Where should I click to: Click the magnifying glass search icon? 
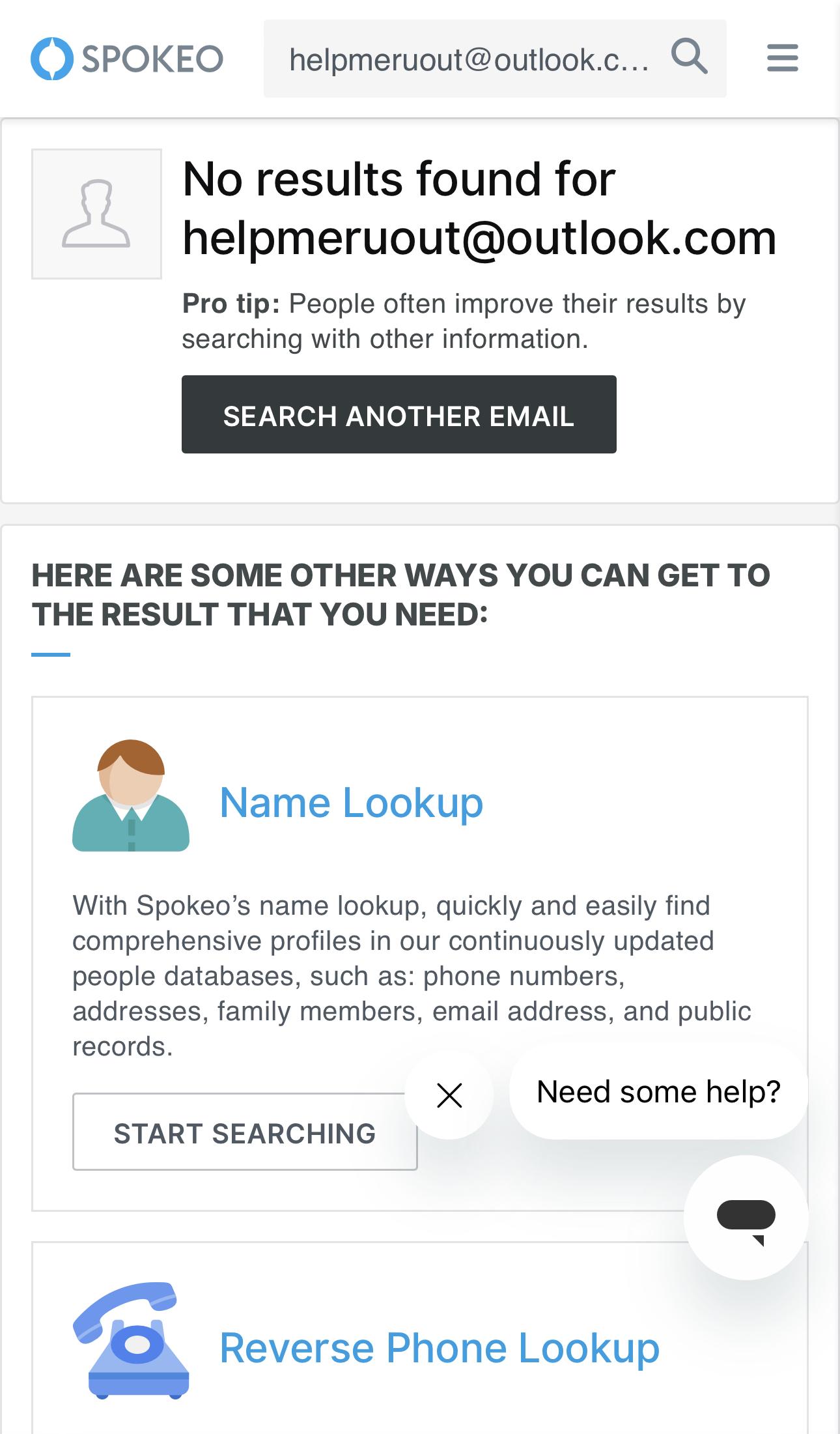[689, 57]
